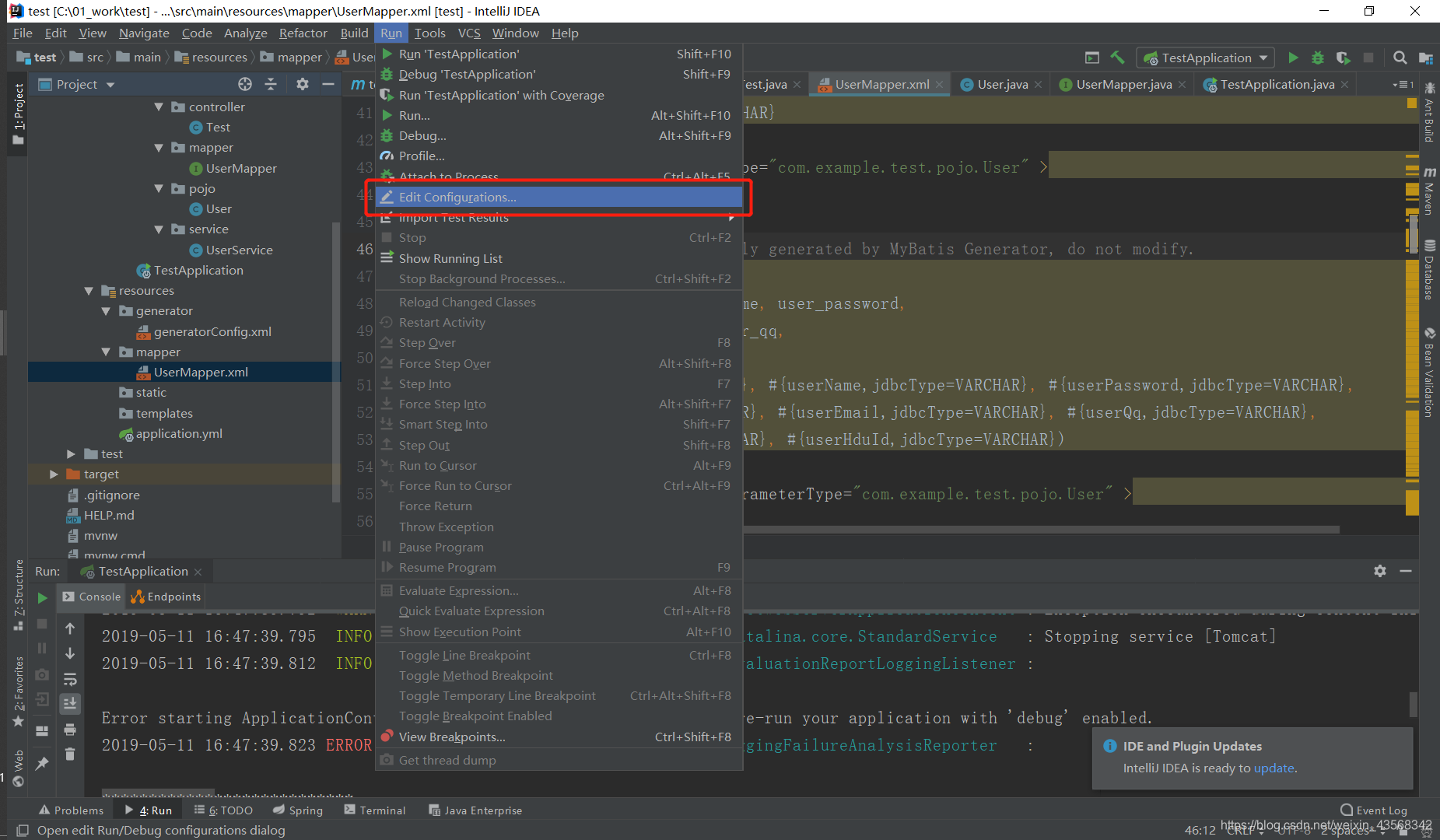Click the editor horizontal scrollbar
The image size is (1440, 840).
[x=1041, y=530]
